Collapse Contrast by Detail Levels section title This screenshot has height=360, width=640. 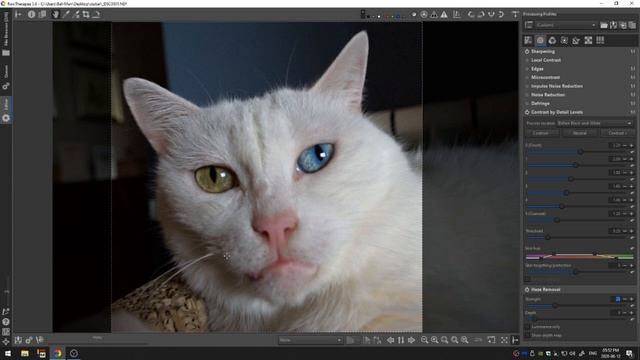557,112
